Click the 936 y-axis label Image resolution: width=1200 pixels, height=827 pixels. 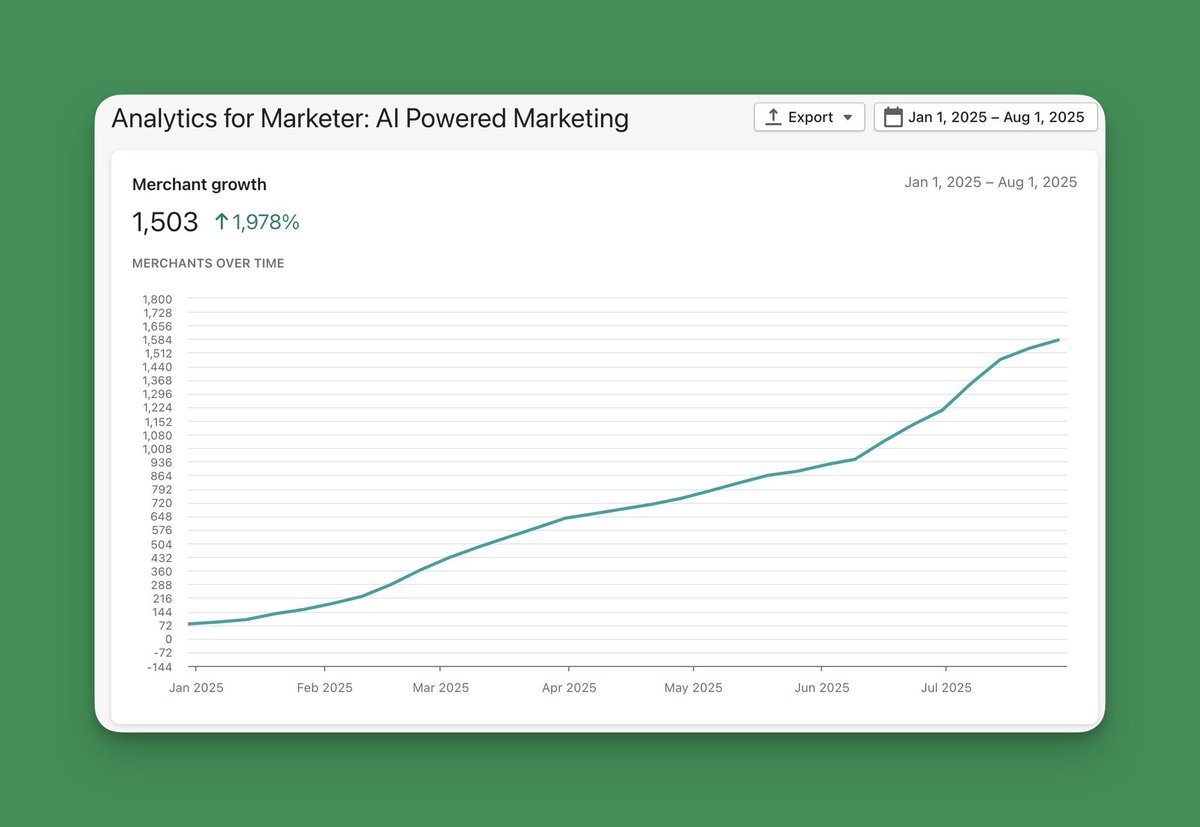click(161, 462)
